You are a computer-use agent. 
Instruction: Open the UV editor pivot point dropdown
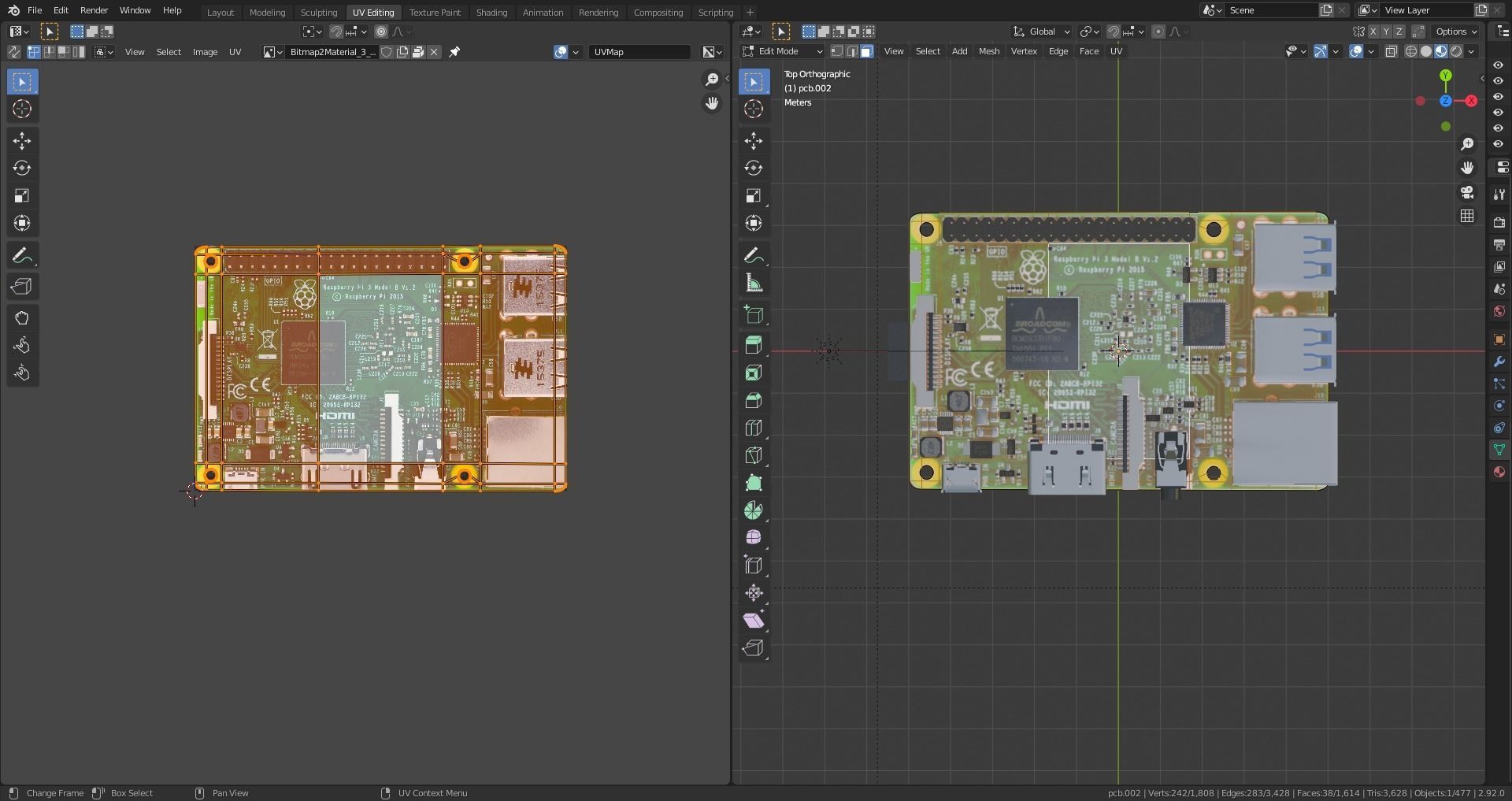coord(313,32)
